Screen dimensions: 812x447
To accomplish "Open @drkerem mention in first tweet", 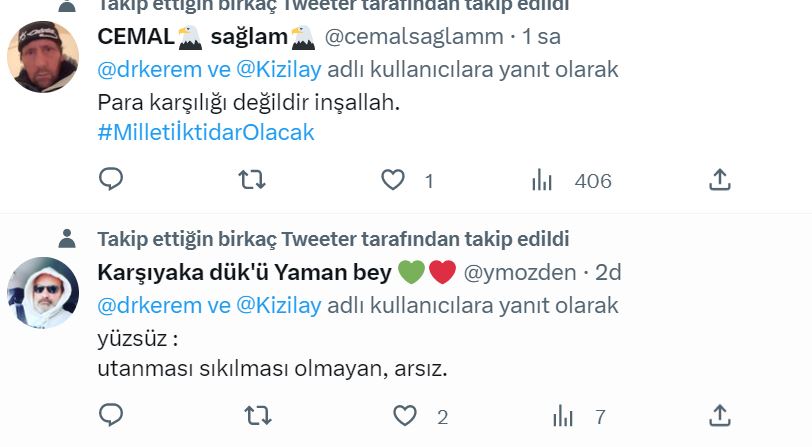I will 149,69.
